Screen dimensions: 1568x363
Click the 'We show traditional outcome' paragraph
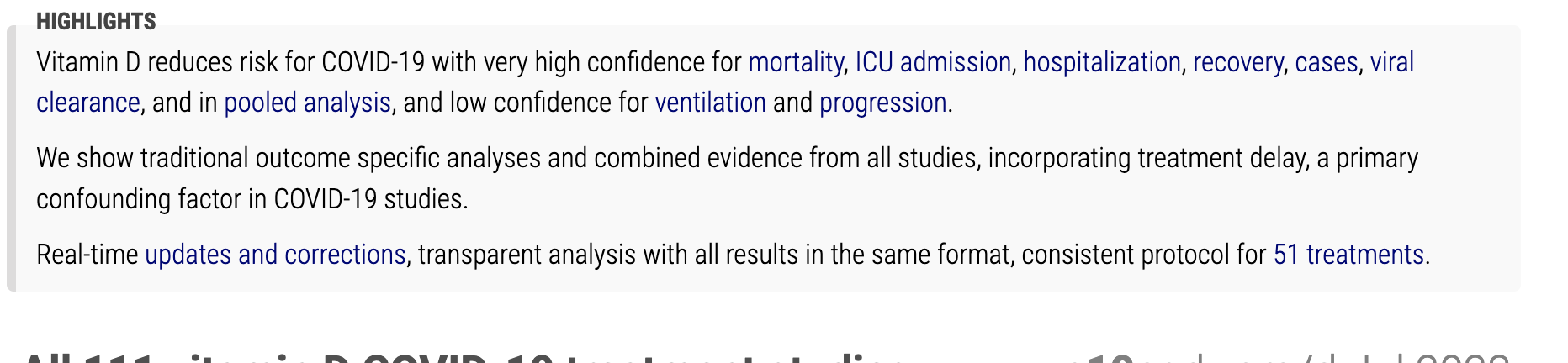point(728,178)
